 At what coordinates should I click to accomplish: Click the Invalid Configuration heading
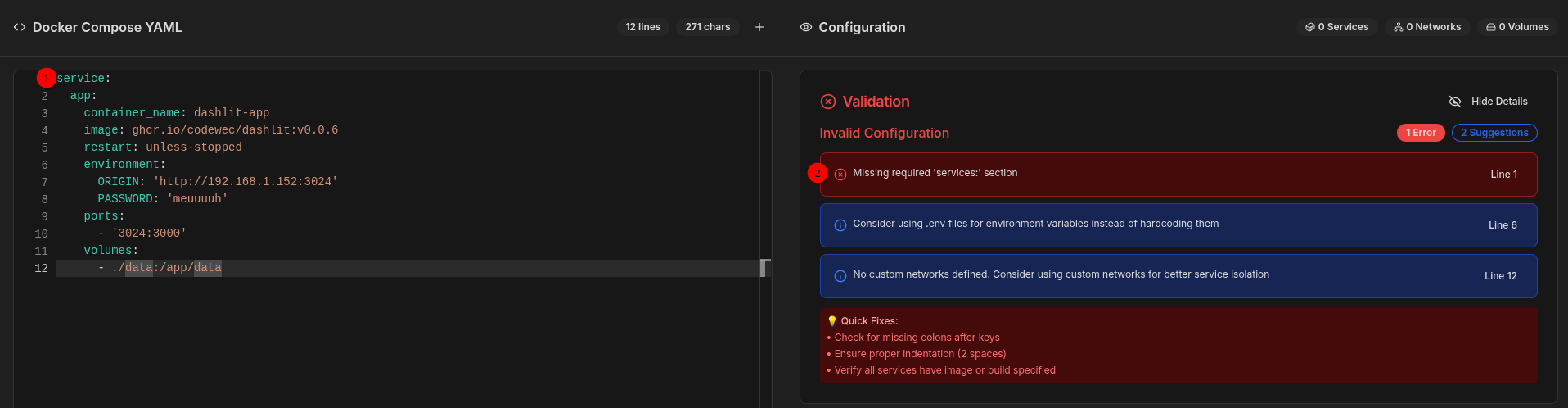[x=885, y=133]
